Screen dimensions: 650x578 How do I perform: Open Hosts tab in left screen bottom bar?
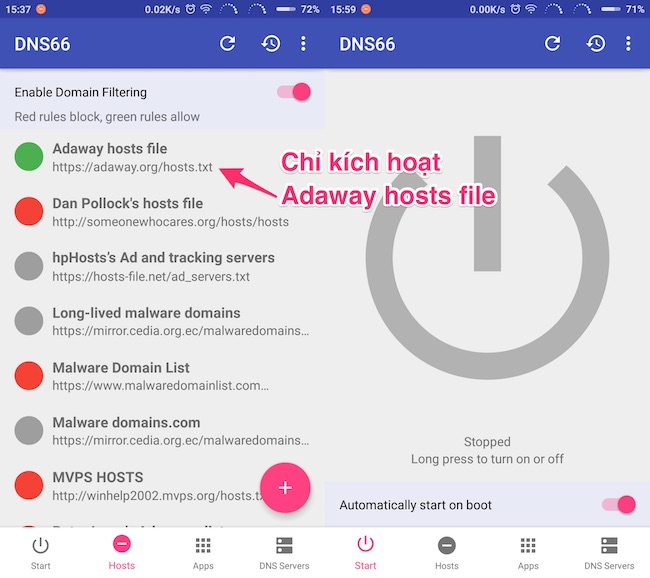click(122, 553)
